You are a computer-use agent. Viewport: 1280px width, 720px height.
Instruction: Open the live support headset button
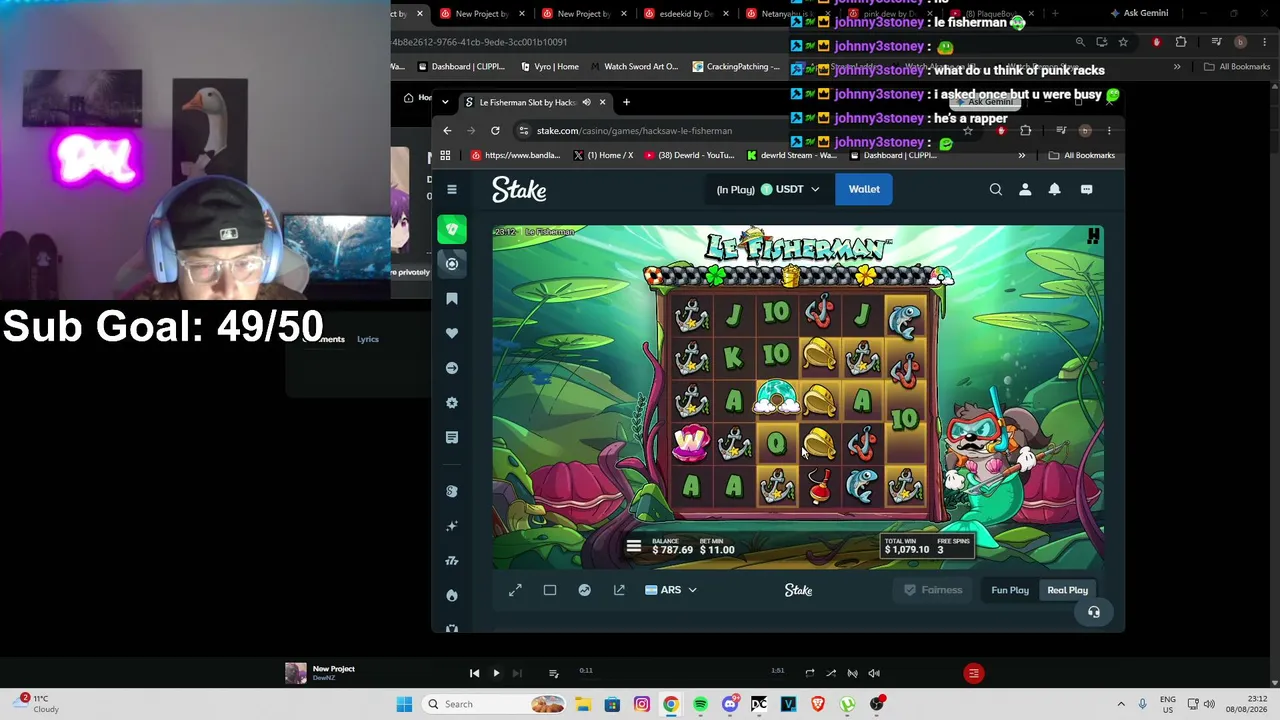[x=1094, y=612]
